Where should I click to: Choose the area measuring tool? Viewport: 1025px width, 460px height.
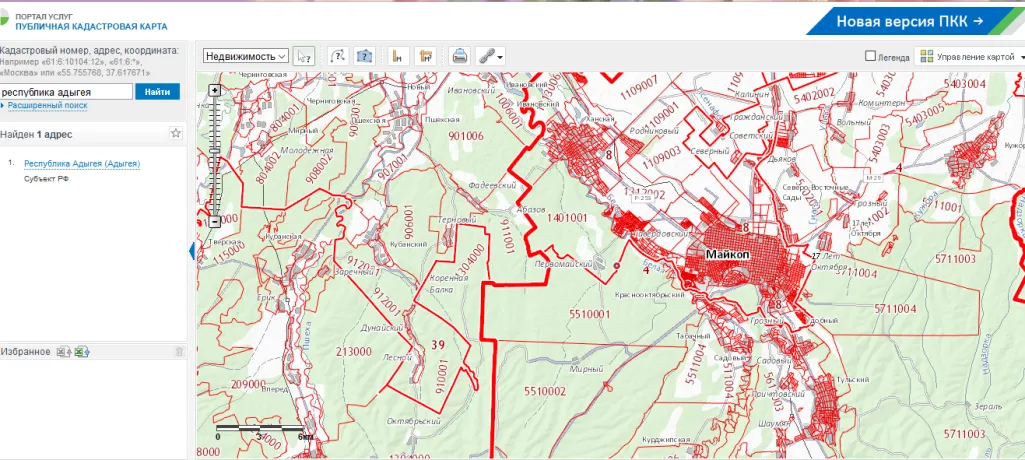pyautogui.click(x=425, y=56)
